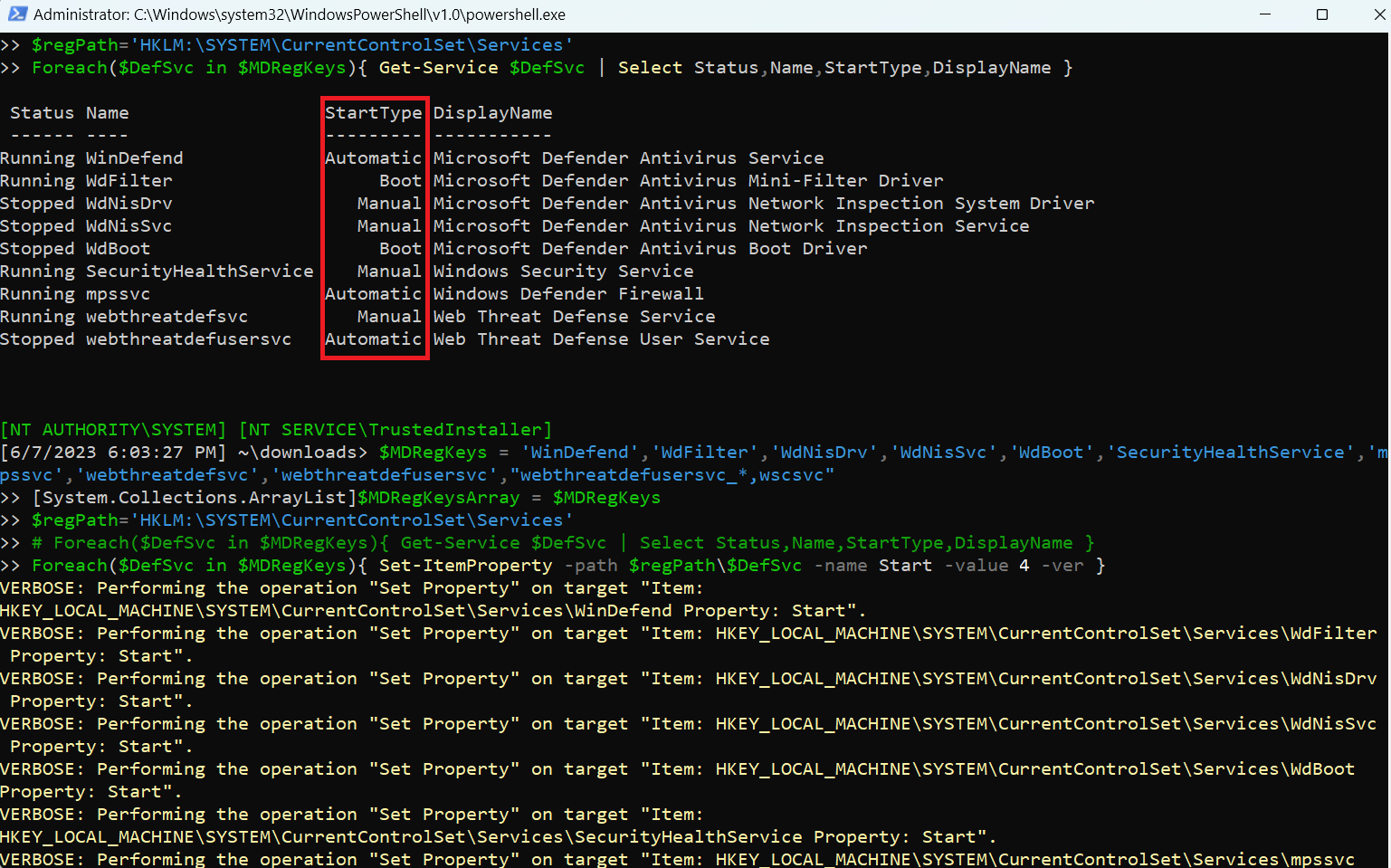This screenshot has height=868, width=1391.
Task: Click 'Windows Security Service' display name
Action: 564,272
